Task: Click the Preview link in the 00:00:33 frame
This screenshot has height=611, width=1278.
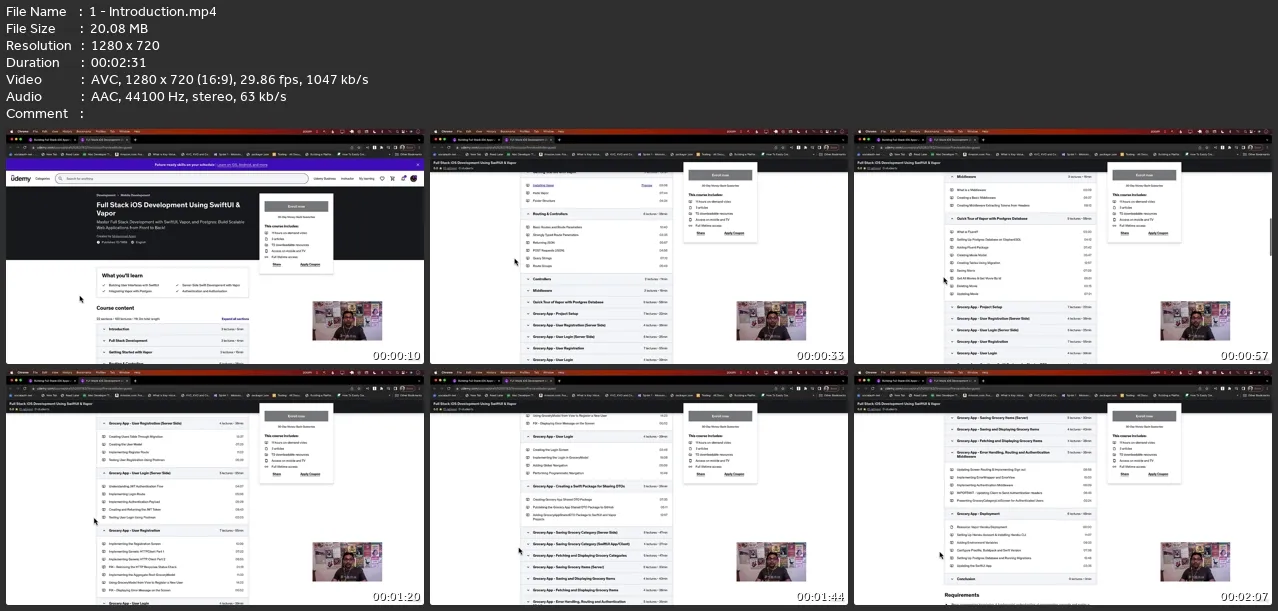Action: coord(646,186)
